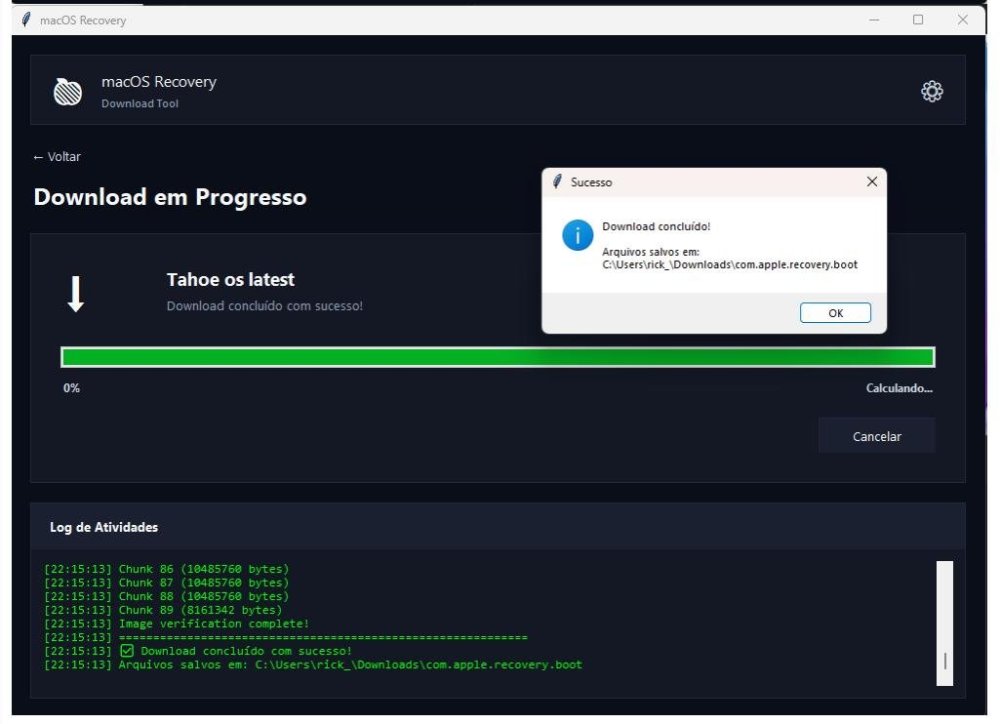
Task: Close the macOS Recovery window
Action: pos(962,20)
